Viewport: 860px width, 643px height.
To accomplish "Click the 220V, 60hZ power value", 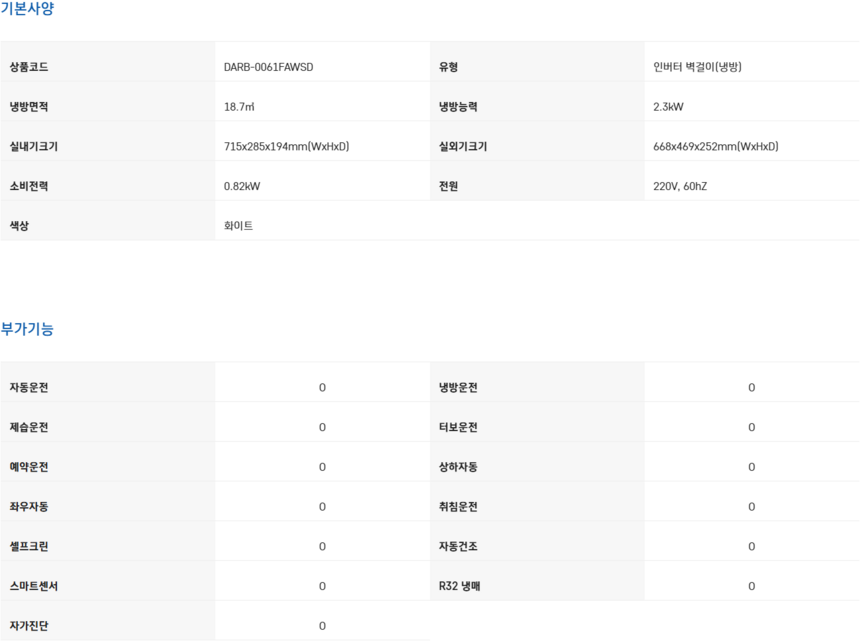I will coord(680,187).
